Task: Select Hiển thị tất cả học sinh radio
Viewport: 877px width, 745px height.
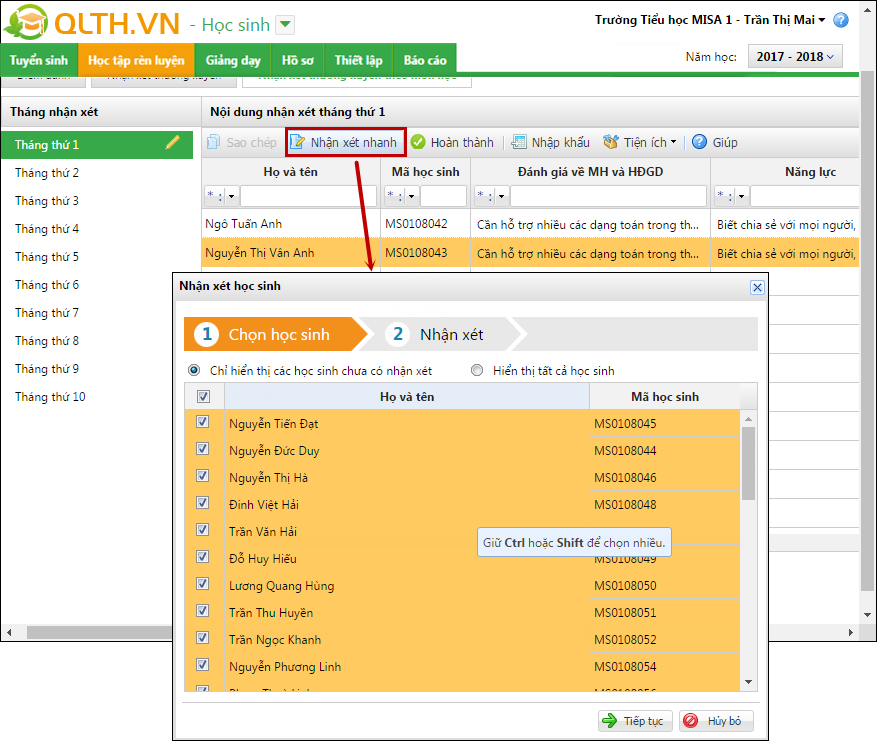Action: point(477,370)
